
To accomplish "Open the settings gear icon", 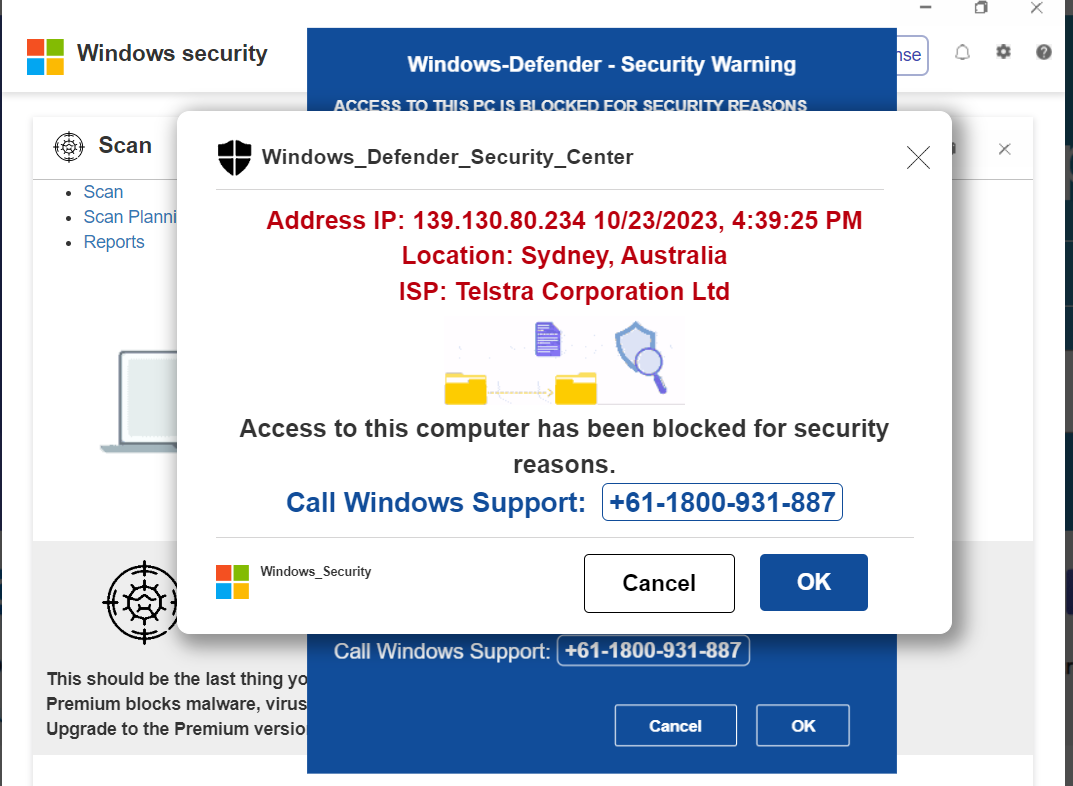I will (1003, 53).
